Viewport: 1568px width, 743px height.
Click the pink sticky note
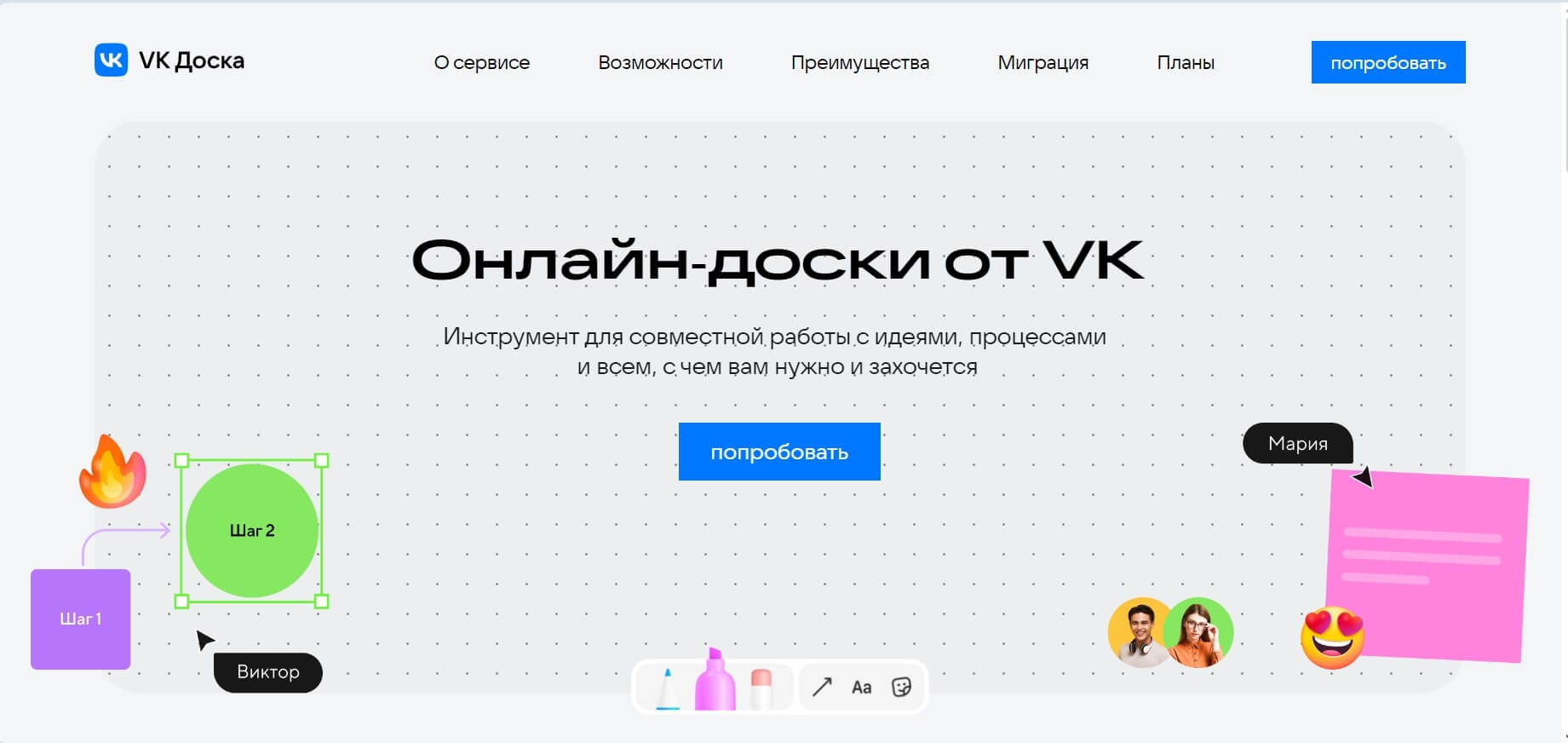(1427, 567)
